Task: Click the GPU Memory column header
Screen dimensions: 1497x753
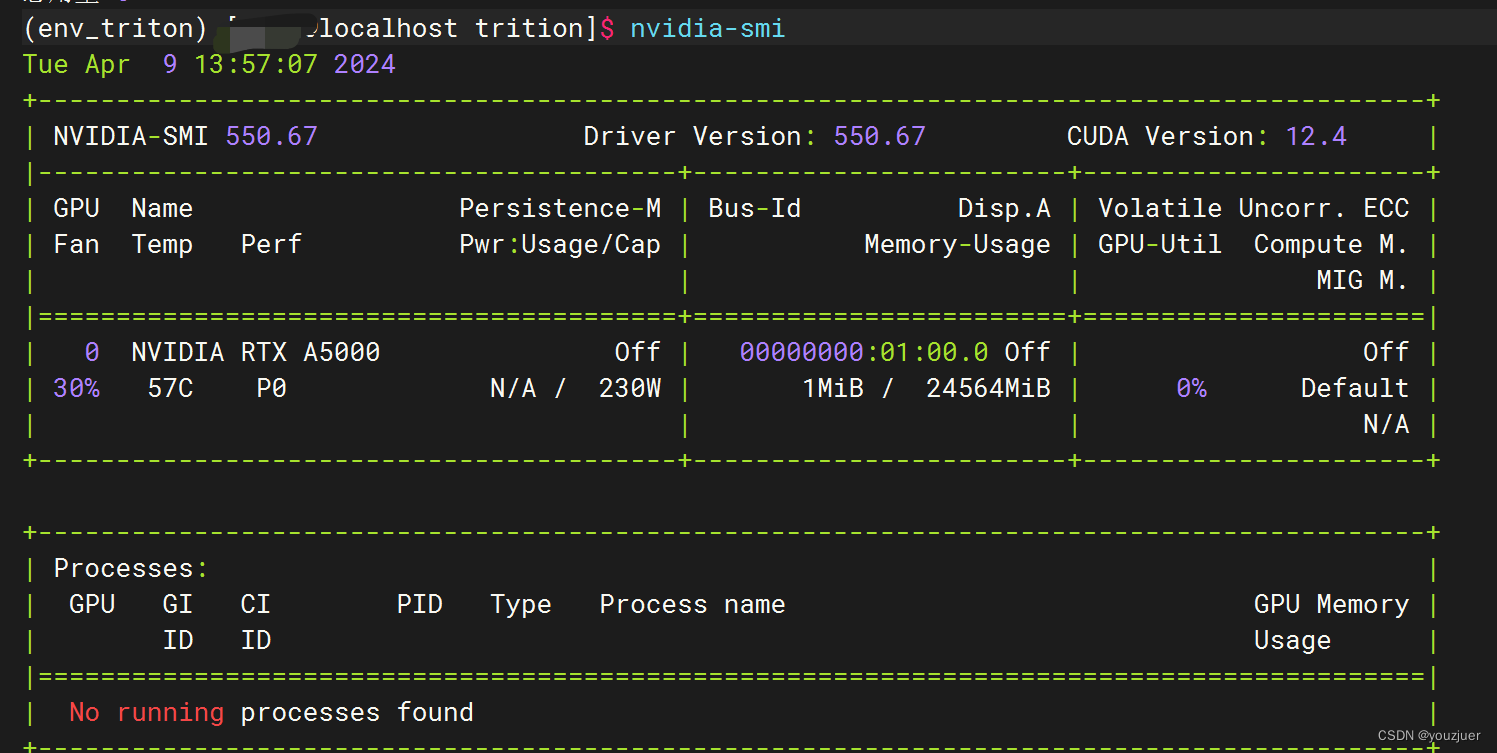Action: (x=1331, y=604)
